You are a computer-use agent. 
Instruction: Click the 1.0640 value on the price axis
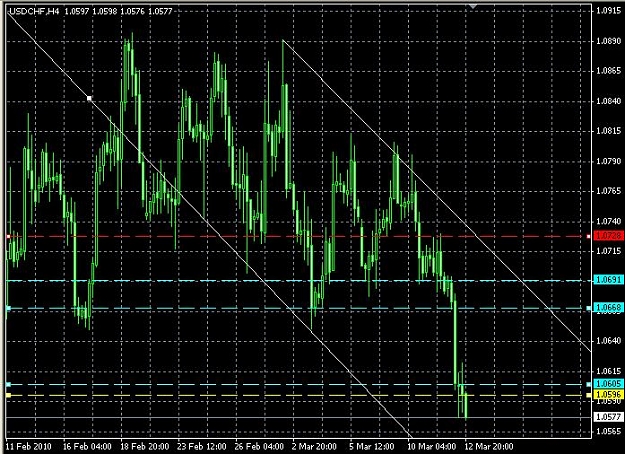pos(608,340)
